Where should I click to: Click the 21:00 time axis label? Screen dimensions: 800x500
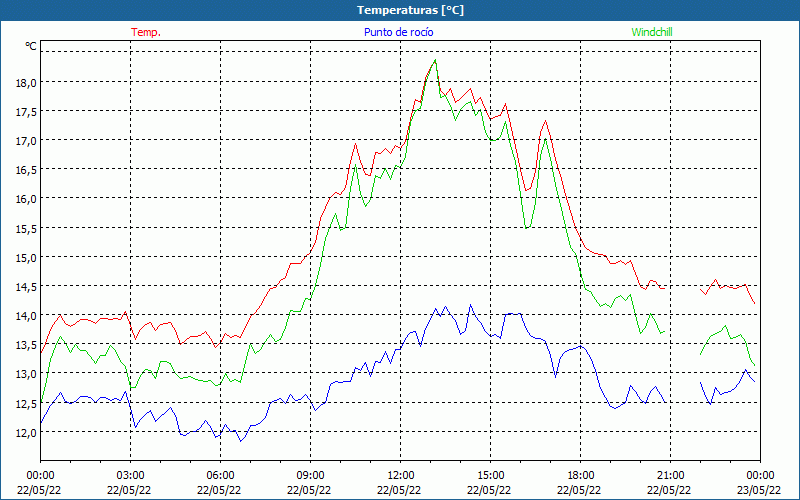pos(670,475)
